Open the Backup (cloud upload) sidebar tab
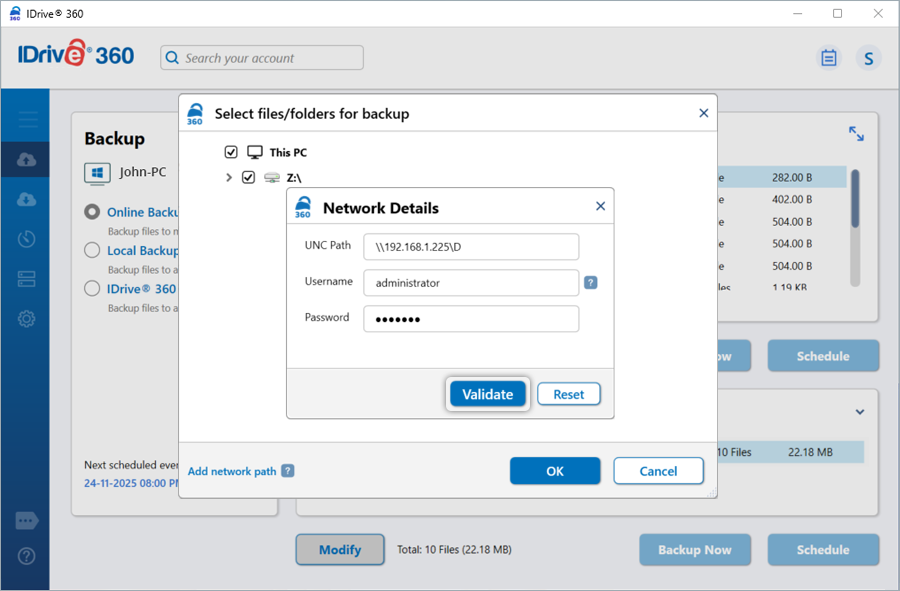This screenshot has width=900, height=591. coord(27,160)
